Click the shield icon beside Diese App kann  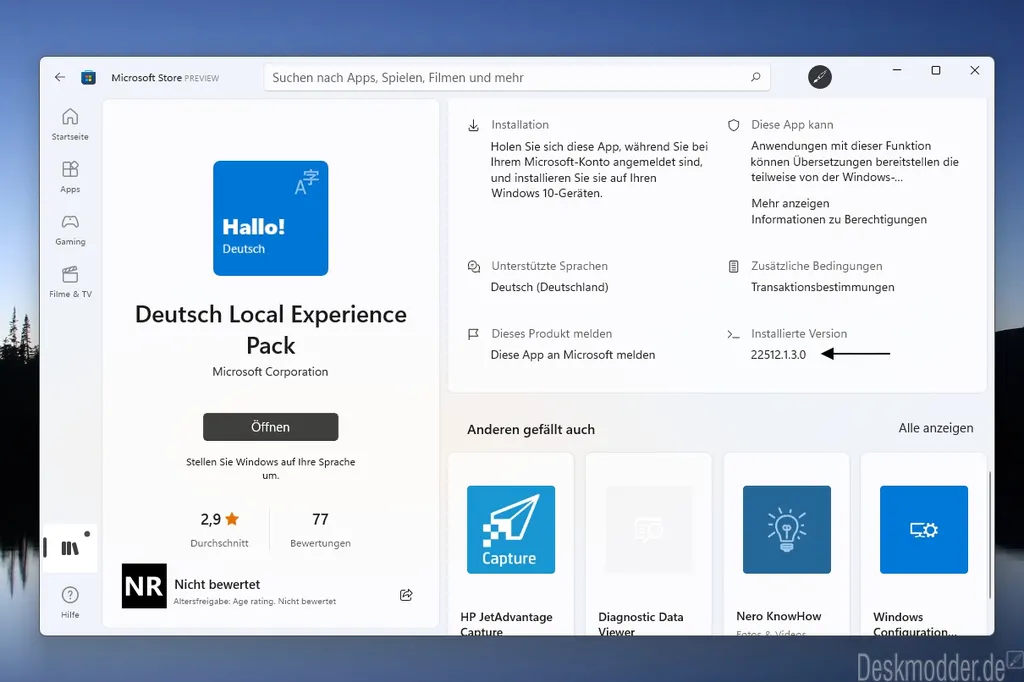(x=733, y=125)
